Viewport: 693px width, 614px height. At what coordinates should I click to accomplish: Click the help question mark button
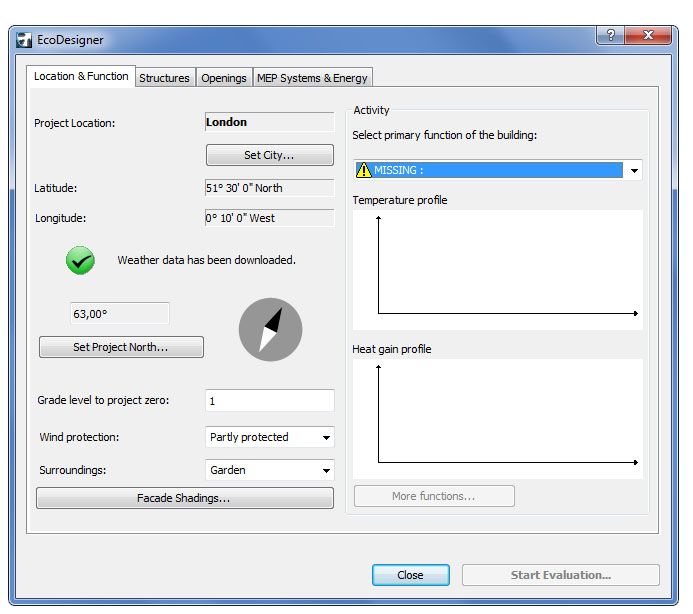pos(610,35)
